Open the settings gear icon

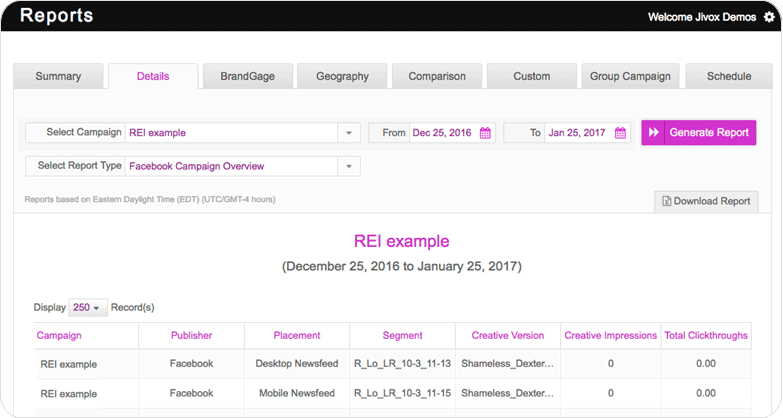(768, 17)
